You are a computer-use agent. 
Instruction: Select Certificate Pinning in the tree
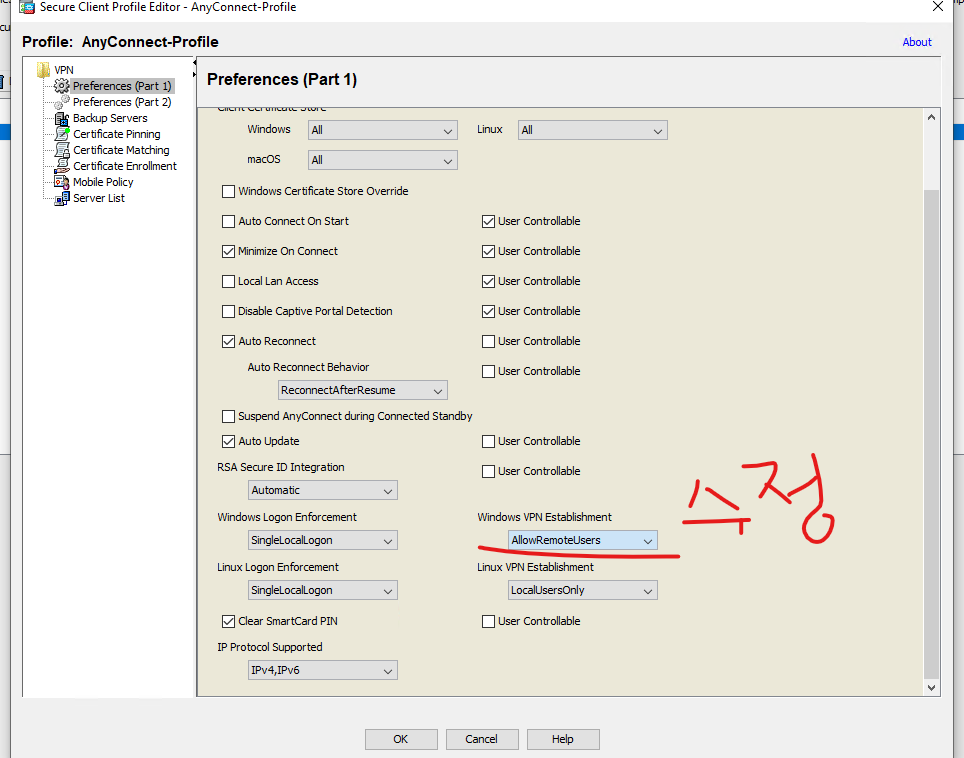pos(117,134)
